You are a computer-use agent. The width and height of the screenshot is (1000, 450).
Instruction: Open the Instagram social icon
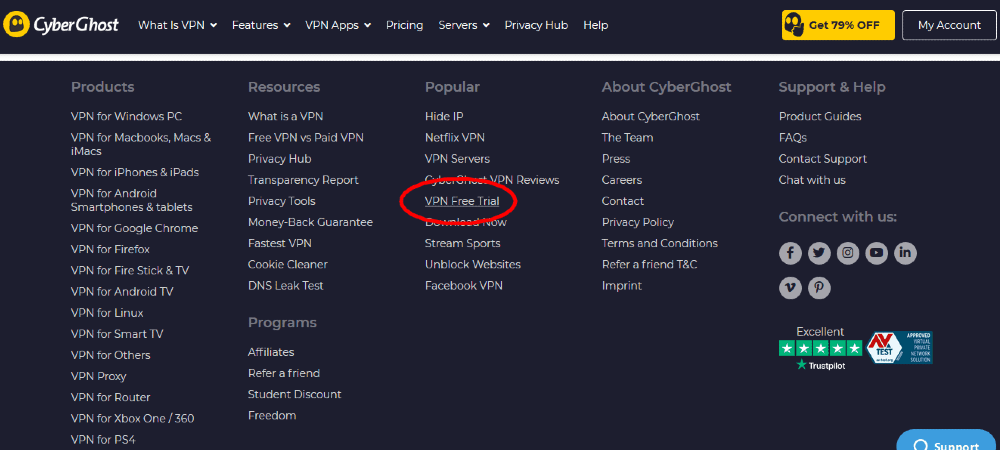[x=848, y=253]
